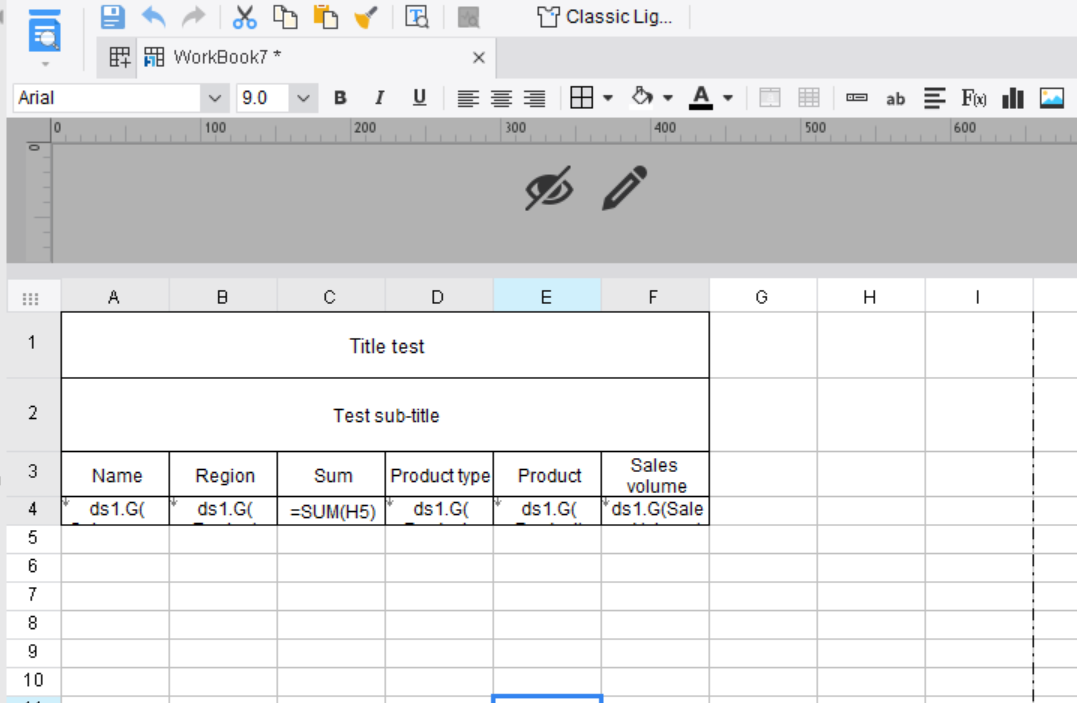1077x703 pixels.
Task: Toggle bold formatting
Action: pos(340,98)
